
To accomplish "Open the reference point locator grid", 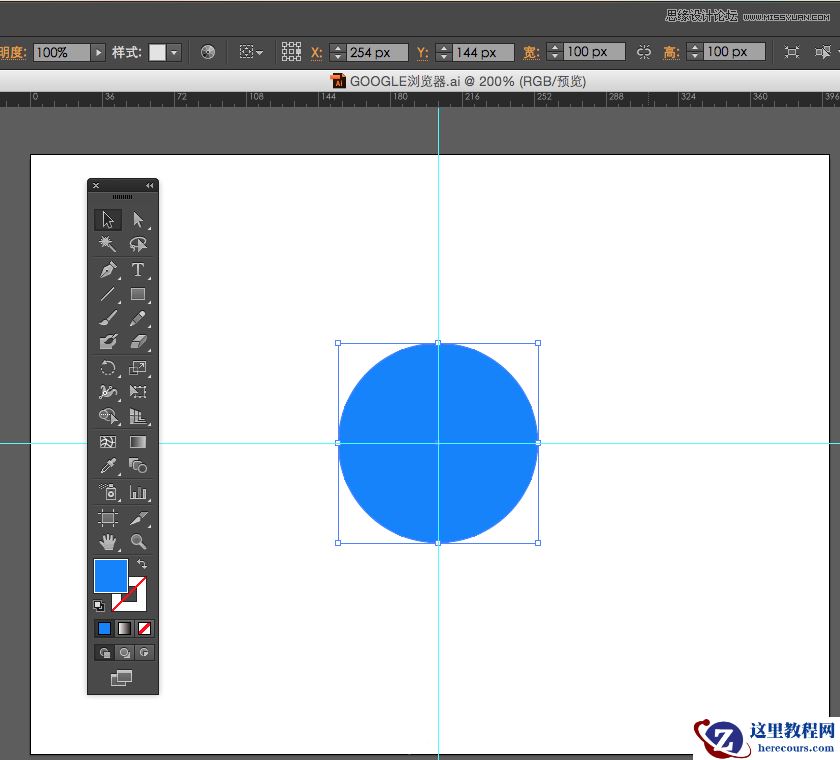I will [x=291, y=51].
